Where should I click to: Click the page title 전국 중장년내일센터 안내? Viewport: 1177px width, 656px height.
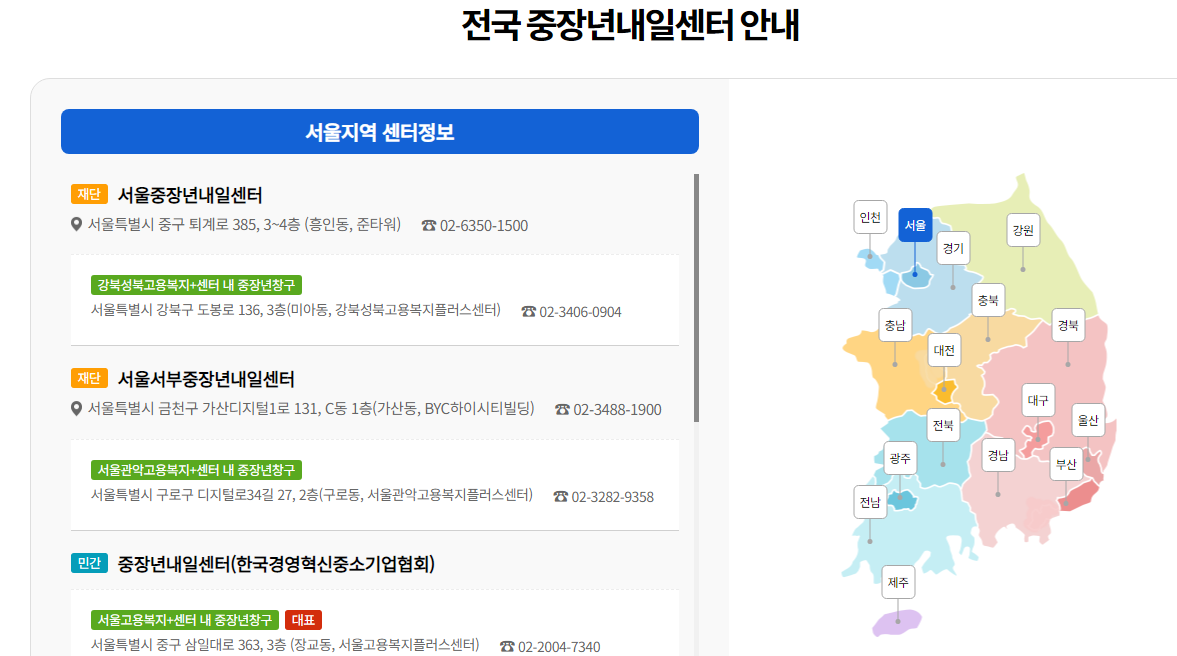(630, 25)
